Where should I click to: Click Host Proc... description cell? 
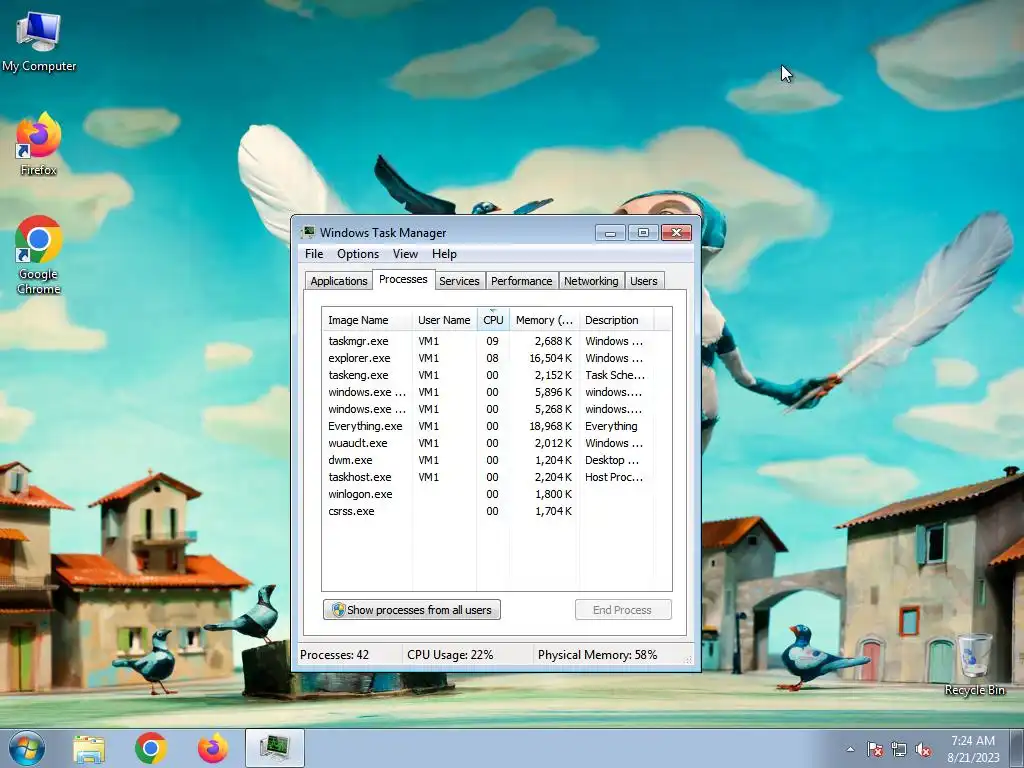[614, 477]
